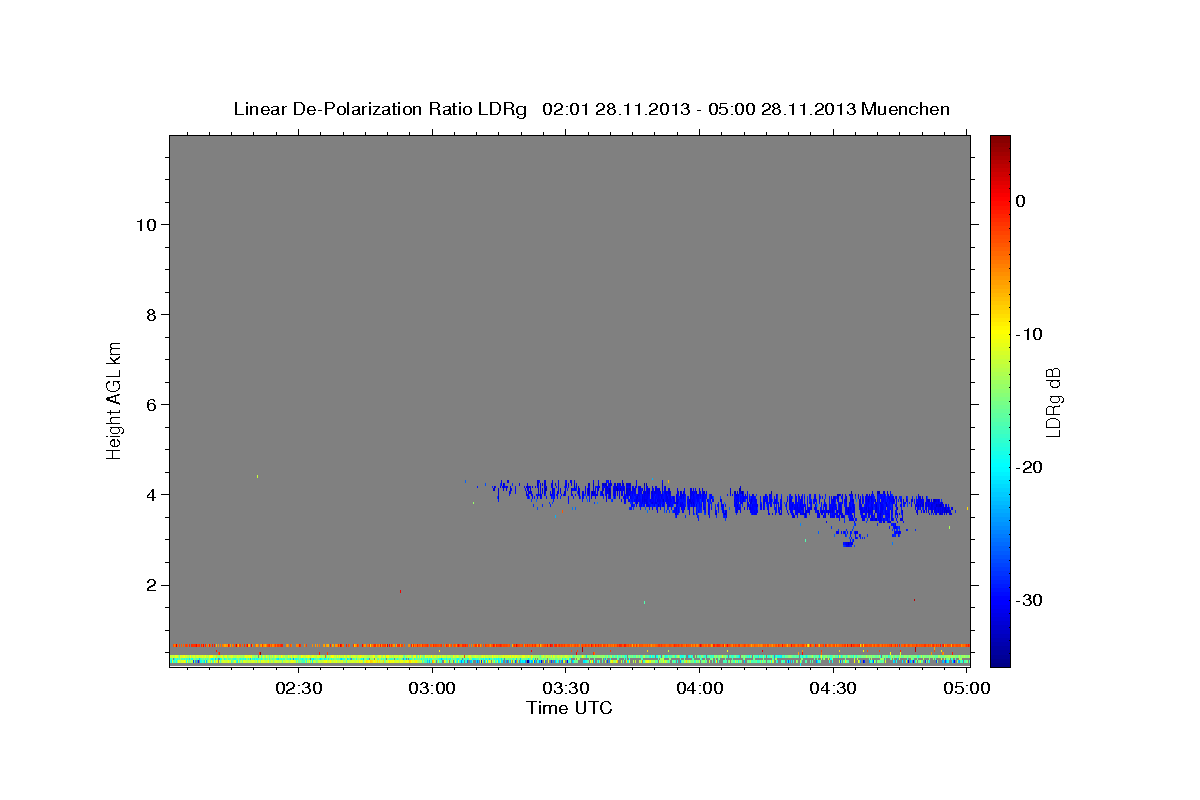1200x800 pixels.
Task: Click the "Time UTC" axis label
Action: pyautogui.click(x=569, y=708)
